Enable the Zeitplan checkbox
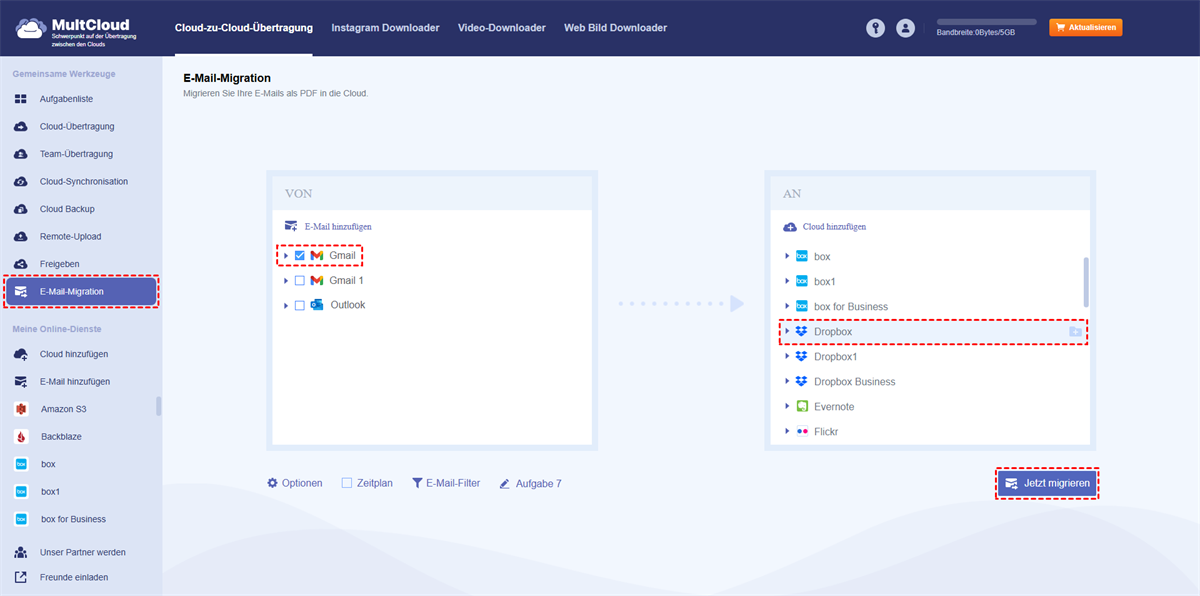 click(347, 483)
